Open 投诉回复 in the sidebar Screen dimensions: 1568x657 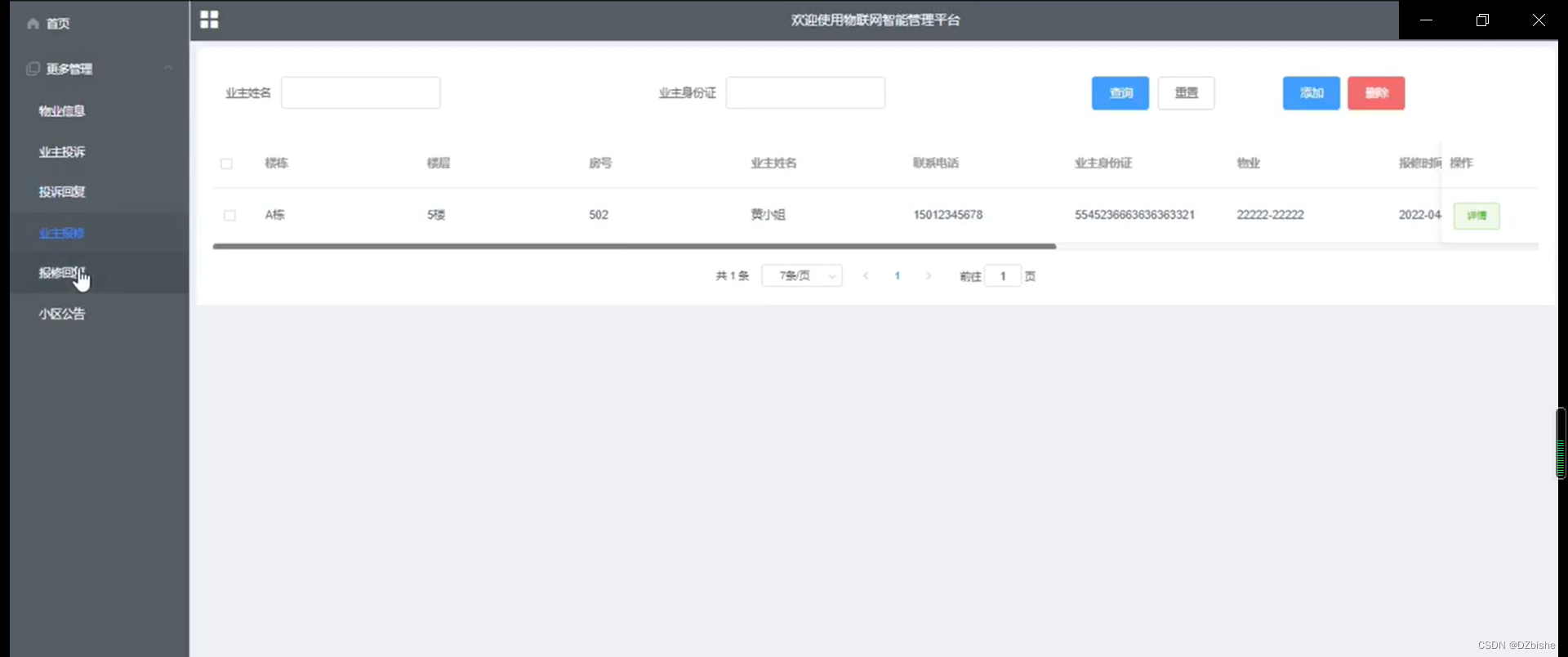(x=62, y=191)
